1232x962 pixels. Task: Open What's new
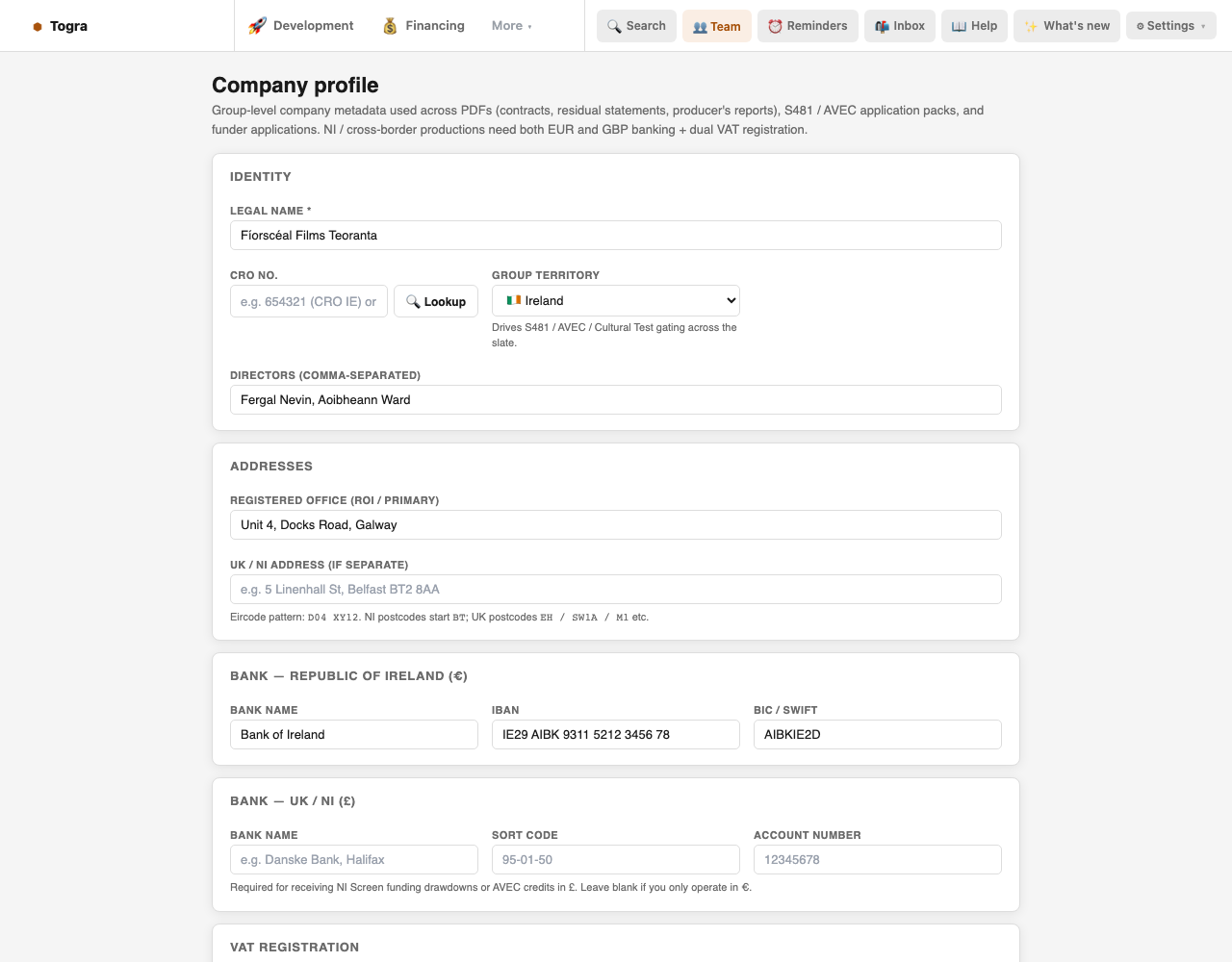1066,26
